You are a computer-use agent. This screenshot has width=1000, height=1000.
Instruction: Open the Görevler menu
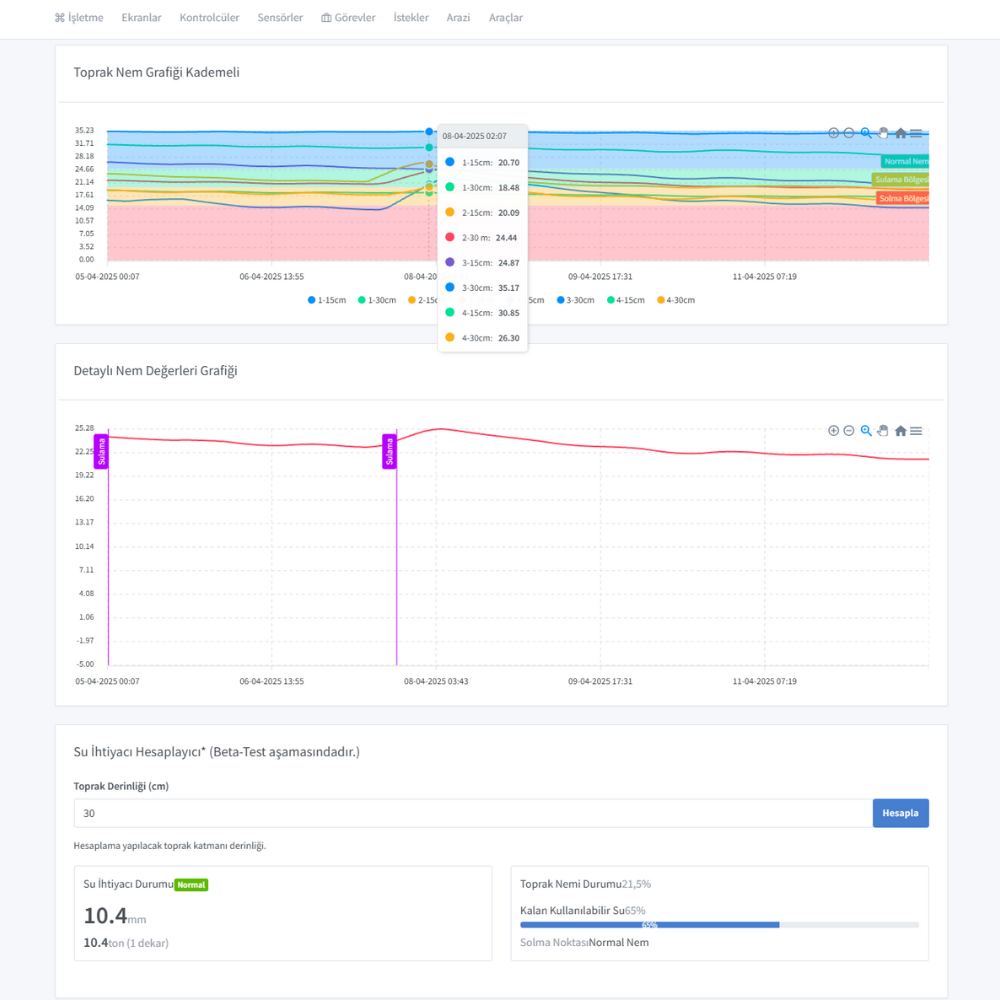348,17
